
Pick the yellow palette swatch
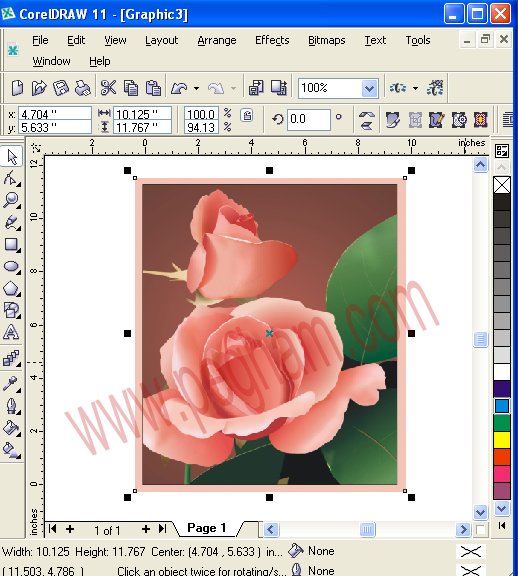[x=502, y=440]
